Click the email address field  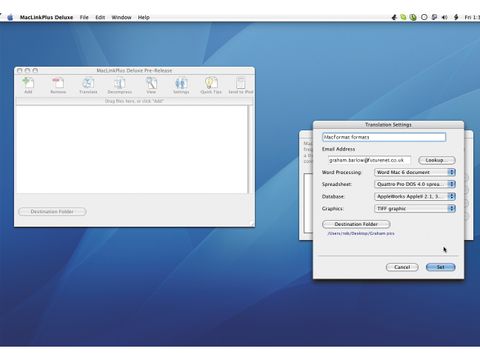point(369,160)
